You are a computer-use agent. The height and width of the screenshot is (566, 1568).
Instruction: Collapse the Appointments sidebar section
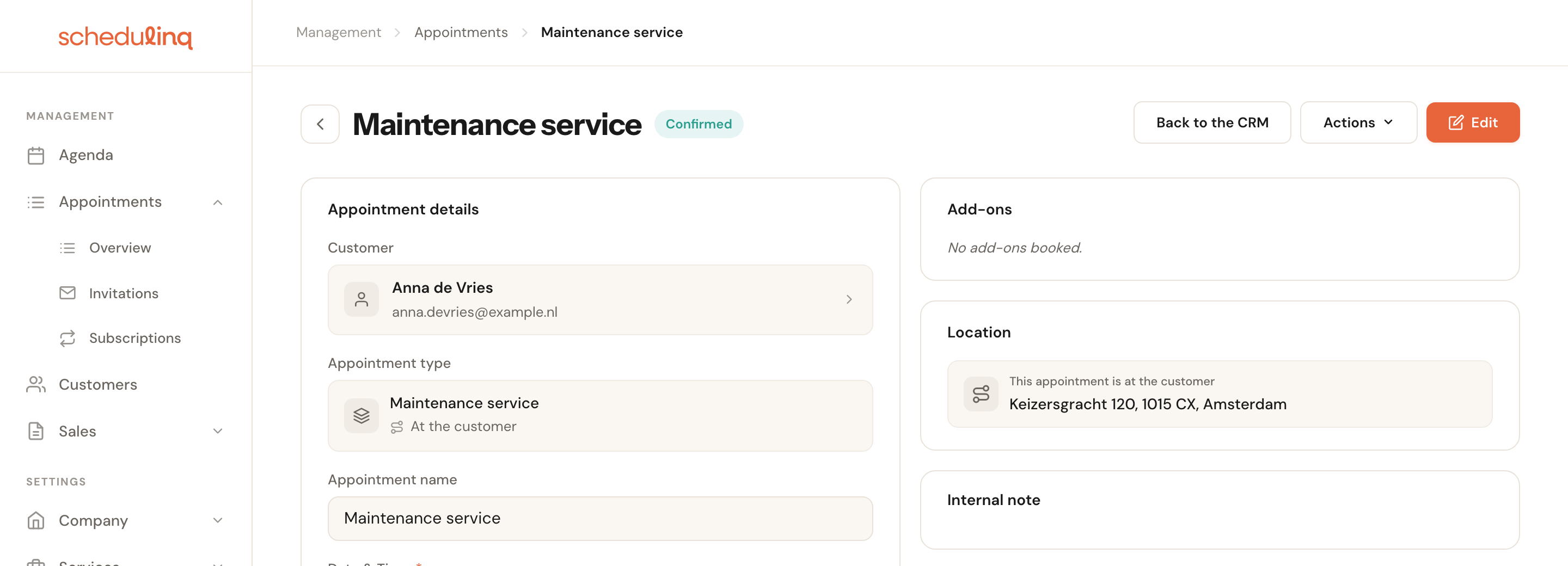click(218, 202)
